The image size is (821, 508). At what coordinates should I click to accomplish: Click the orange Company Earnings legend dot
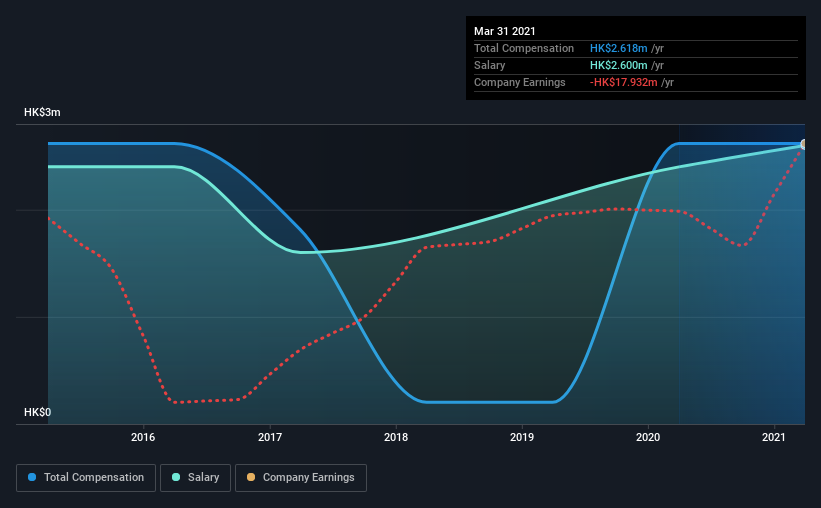pyautogui.click(x=251, y=477)
